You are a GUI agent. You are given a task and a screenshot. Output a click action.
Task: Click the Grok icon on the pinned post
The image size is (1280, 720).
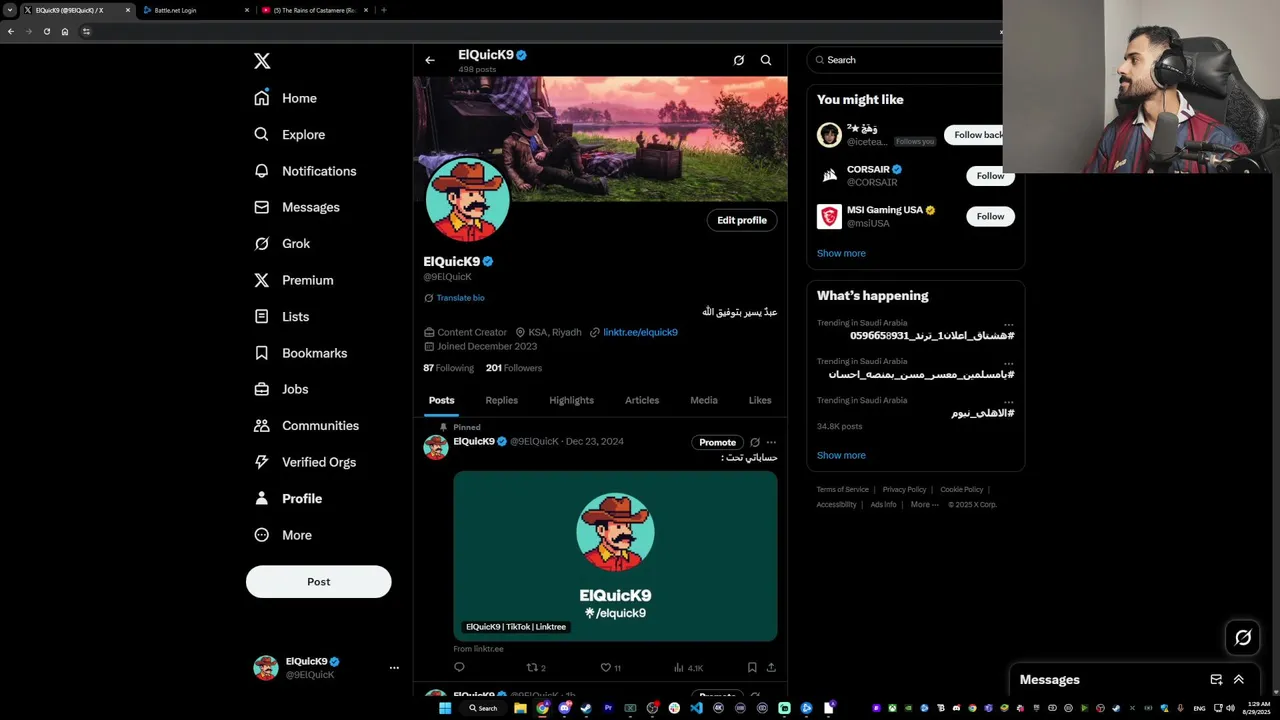click(755, 442)
